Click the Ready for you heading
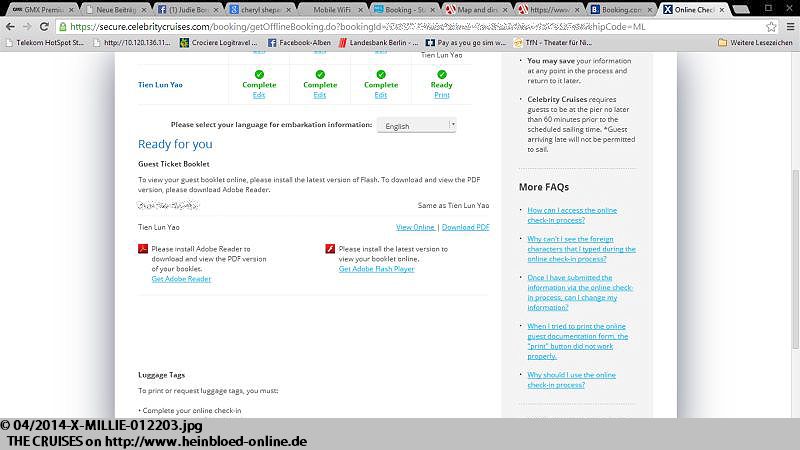This screenshot has height=450, width=800. point(175,144)
